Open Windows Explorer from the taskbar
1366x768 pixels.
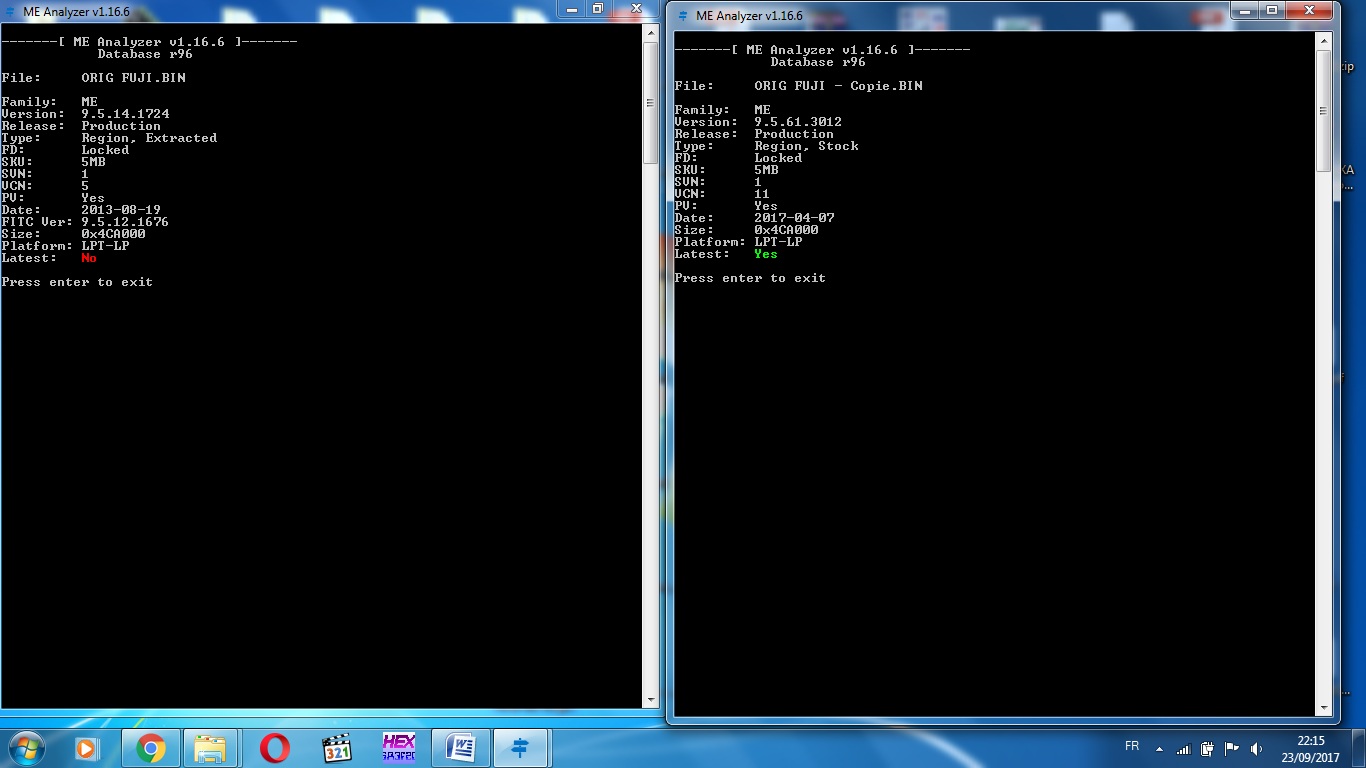pos(211,747)
